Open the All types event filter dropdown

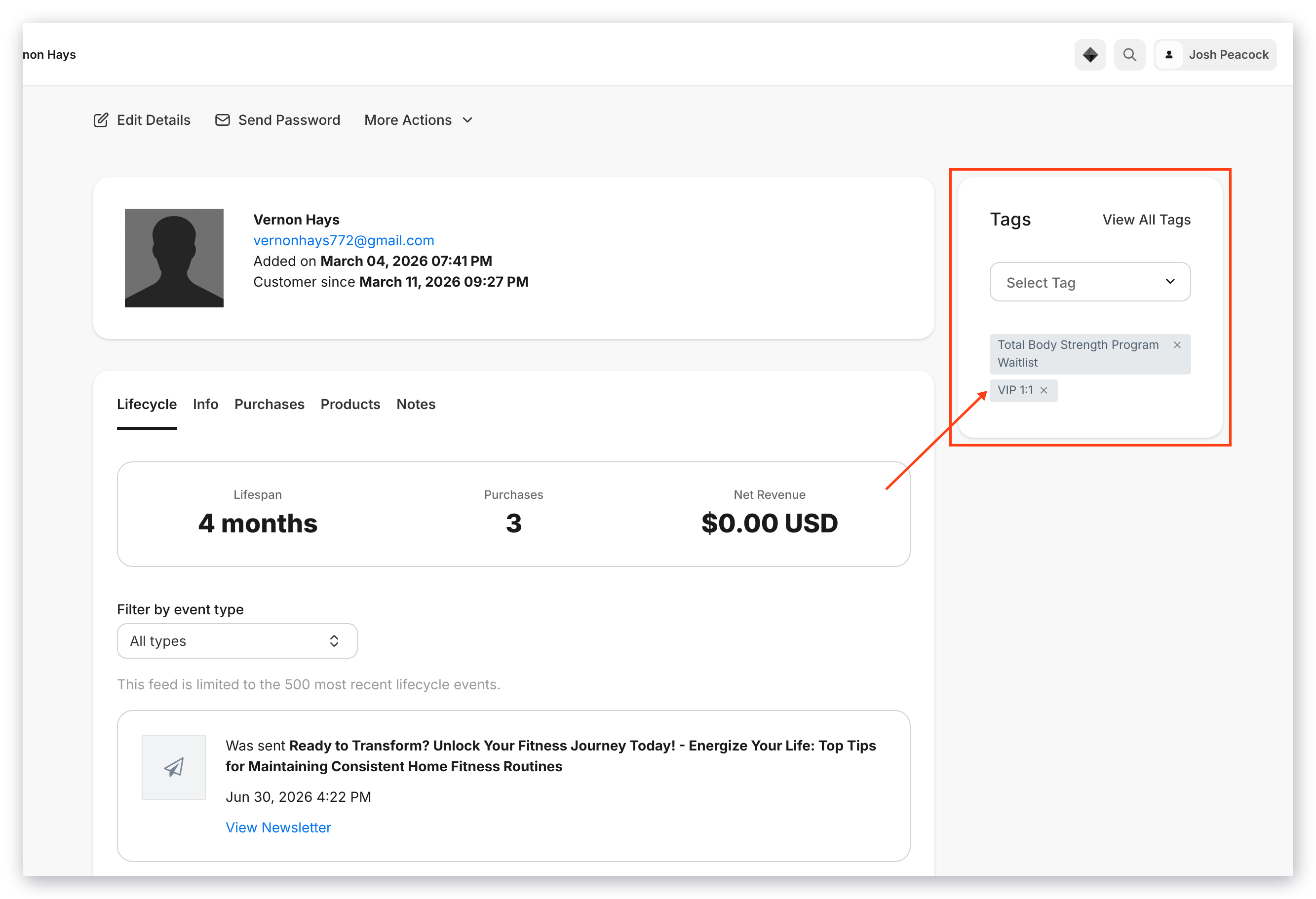(x=237, y=641)
